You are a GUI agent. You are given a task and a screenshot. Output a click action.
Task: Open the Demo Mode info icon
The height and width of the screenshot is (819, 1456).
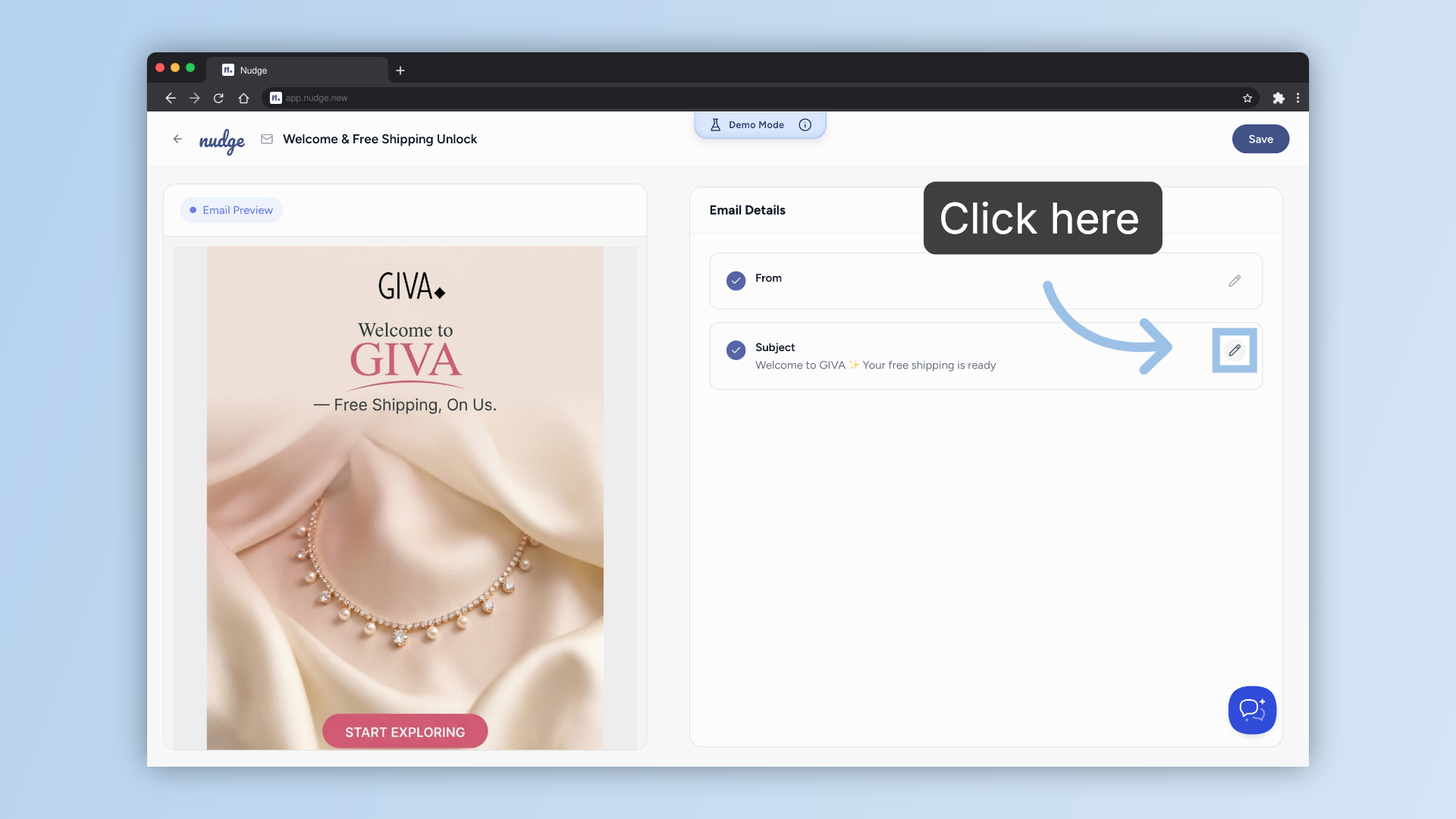(x=805, y=125)
